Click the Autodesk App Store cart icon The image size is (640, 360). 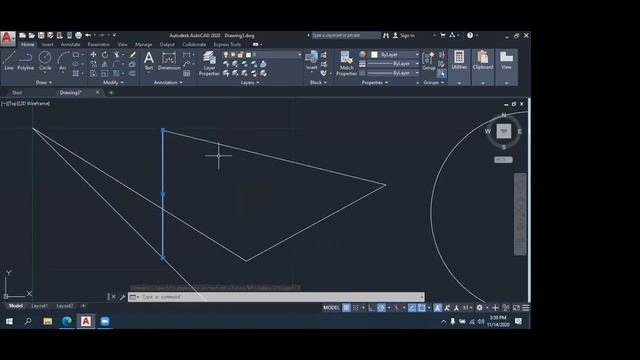(x=443, y=36)
